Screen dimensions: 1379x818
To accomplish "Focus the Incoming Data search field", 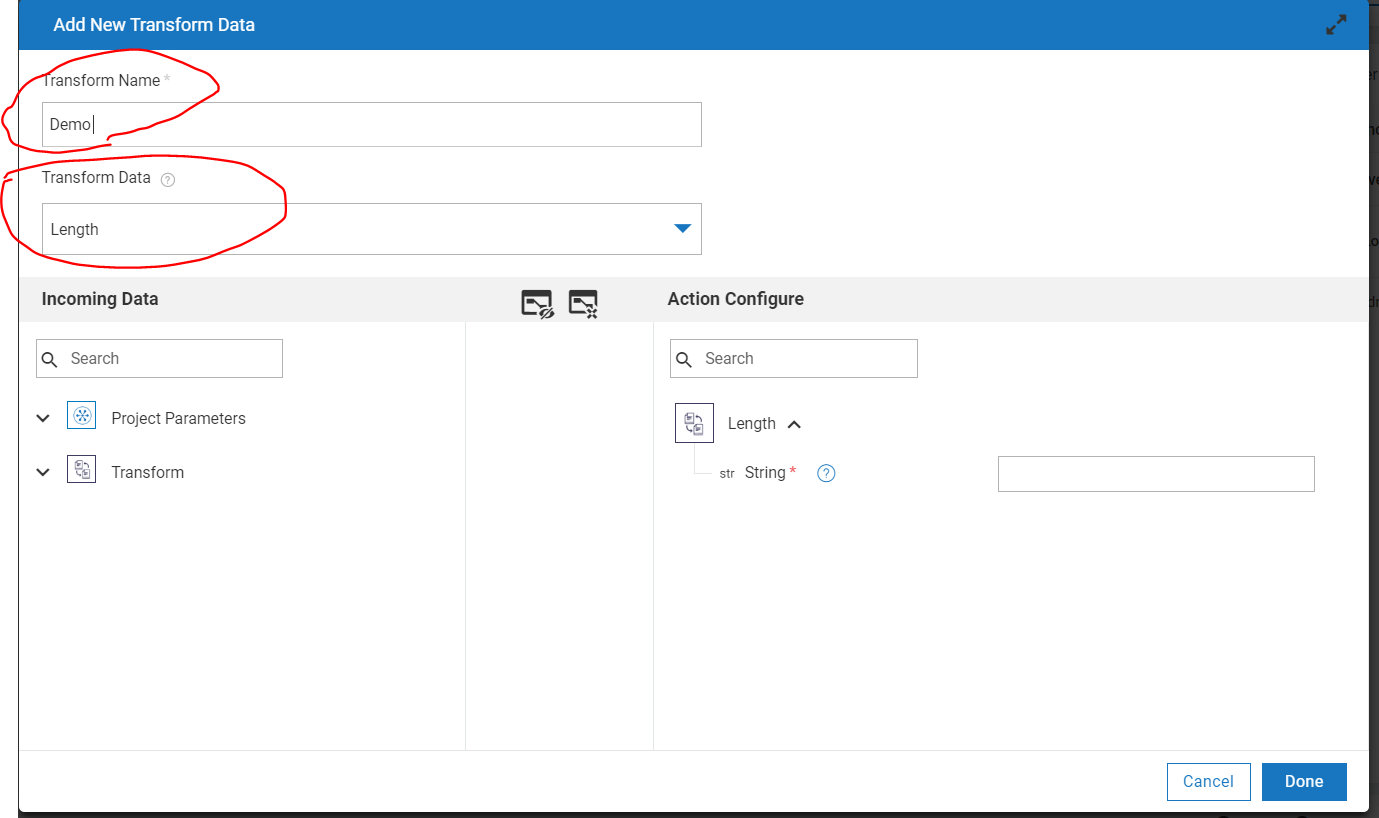I will tap(160, 359).
